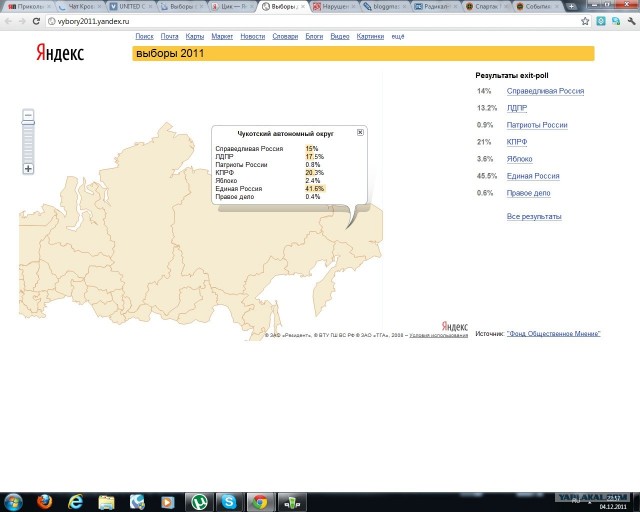
Task: Open Патриоты России results link
Action: [x=537, y=125]
